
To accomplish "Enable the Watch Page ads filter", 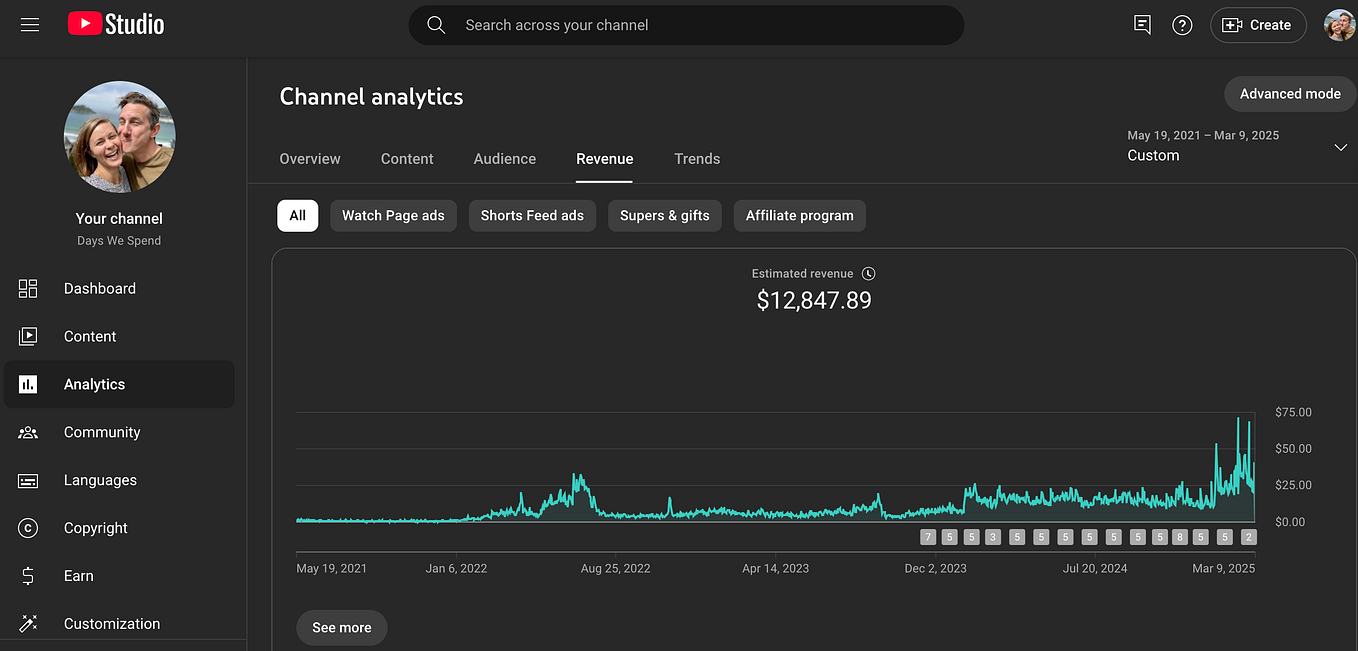I will pos(393,215).
